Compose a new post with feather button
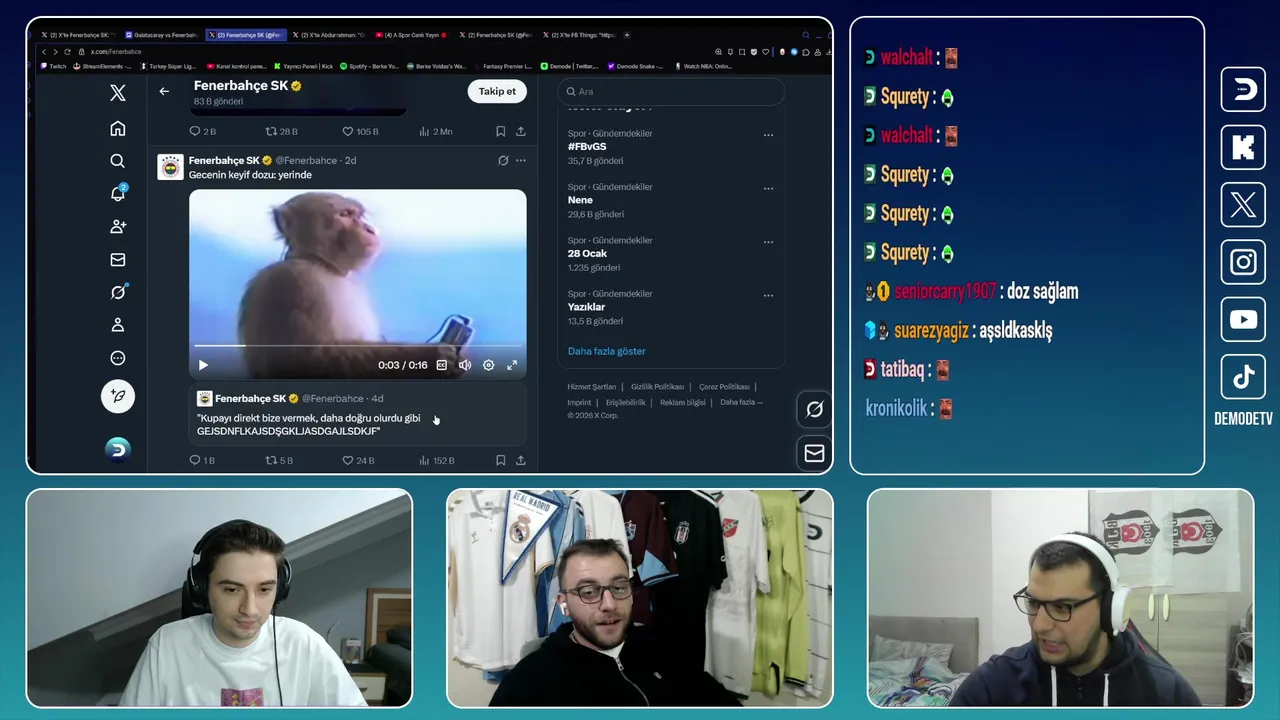The image size is (1280, 720). (x=118, y=396)
